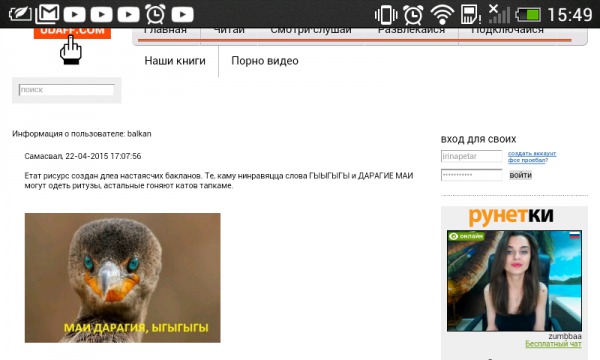This screenshot has height=360, width=600.
Task: Tap the Wi-Fi status icon
Action: pos(442,15)
